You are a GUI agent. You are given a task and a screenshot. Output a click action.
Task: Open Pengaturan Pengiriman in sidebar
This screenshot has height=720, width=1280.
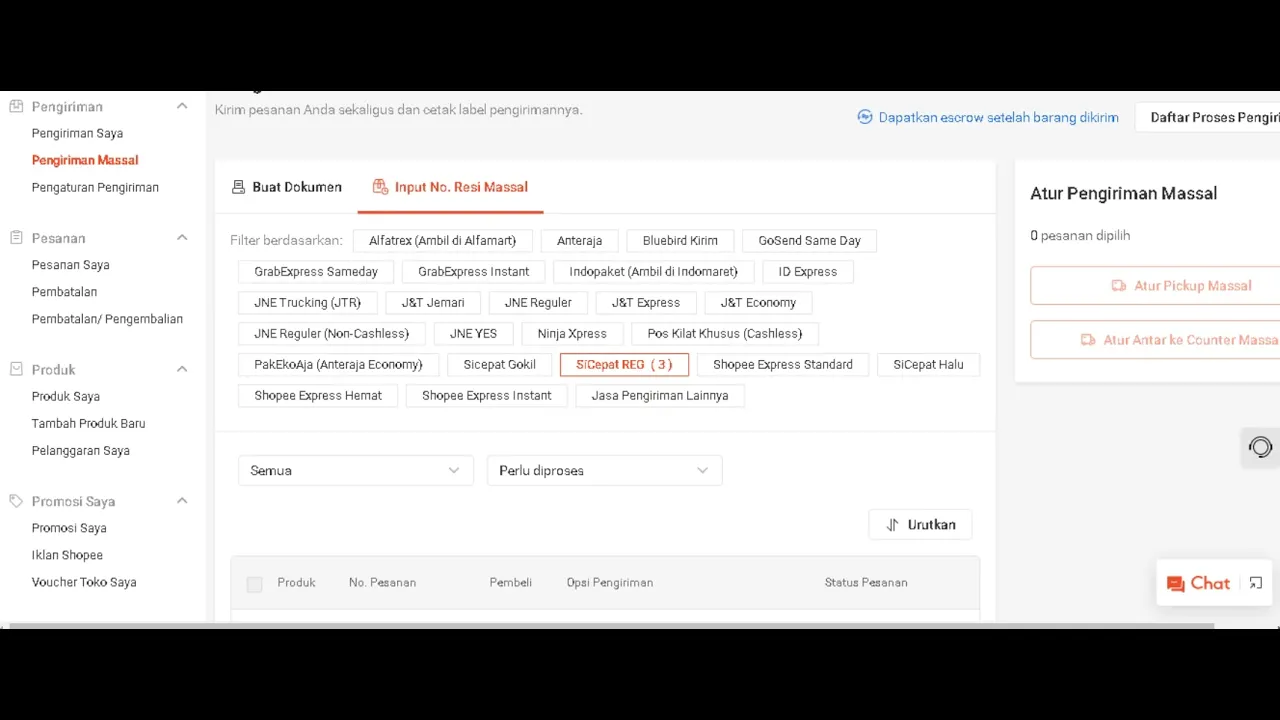point(95,187)
